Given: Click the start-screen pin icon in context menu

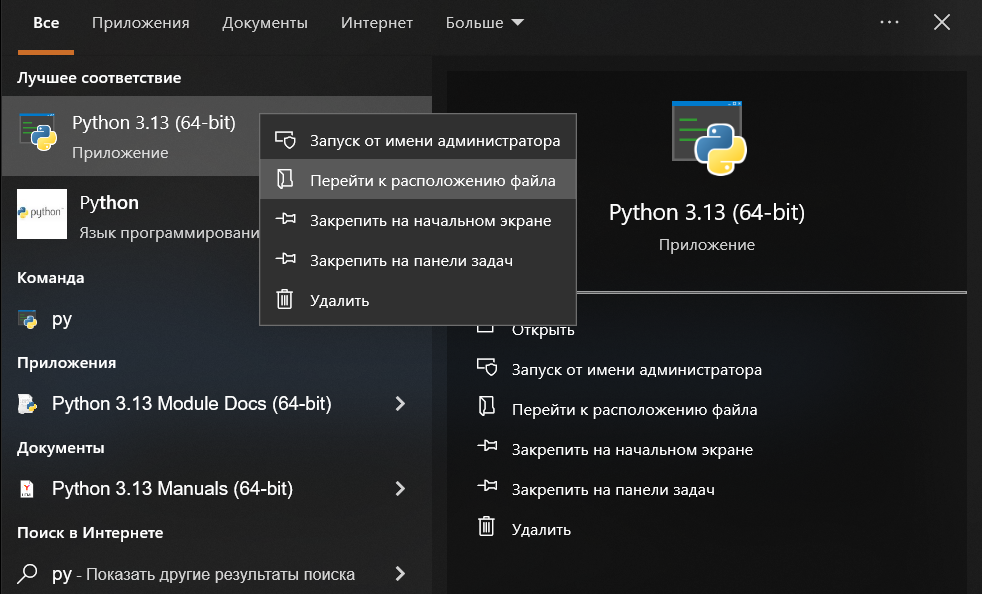Looking at the screenshot, I should coord(286,219).
